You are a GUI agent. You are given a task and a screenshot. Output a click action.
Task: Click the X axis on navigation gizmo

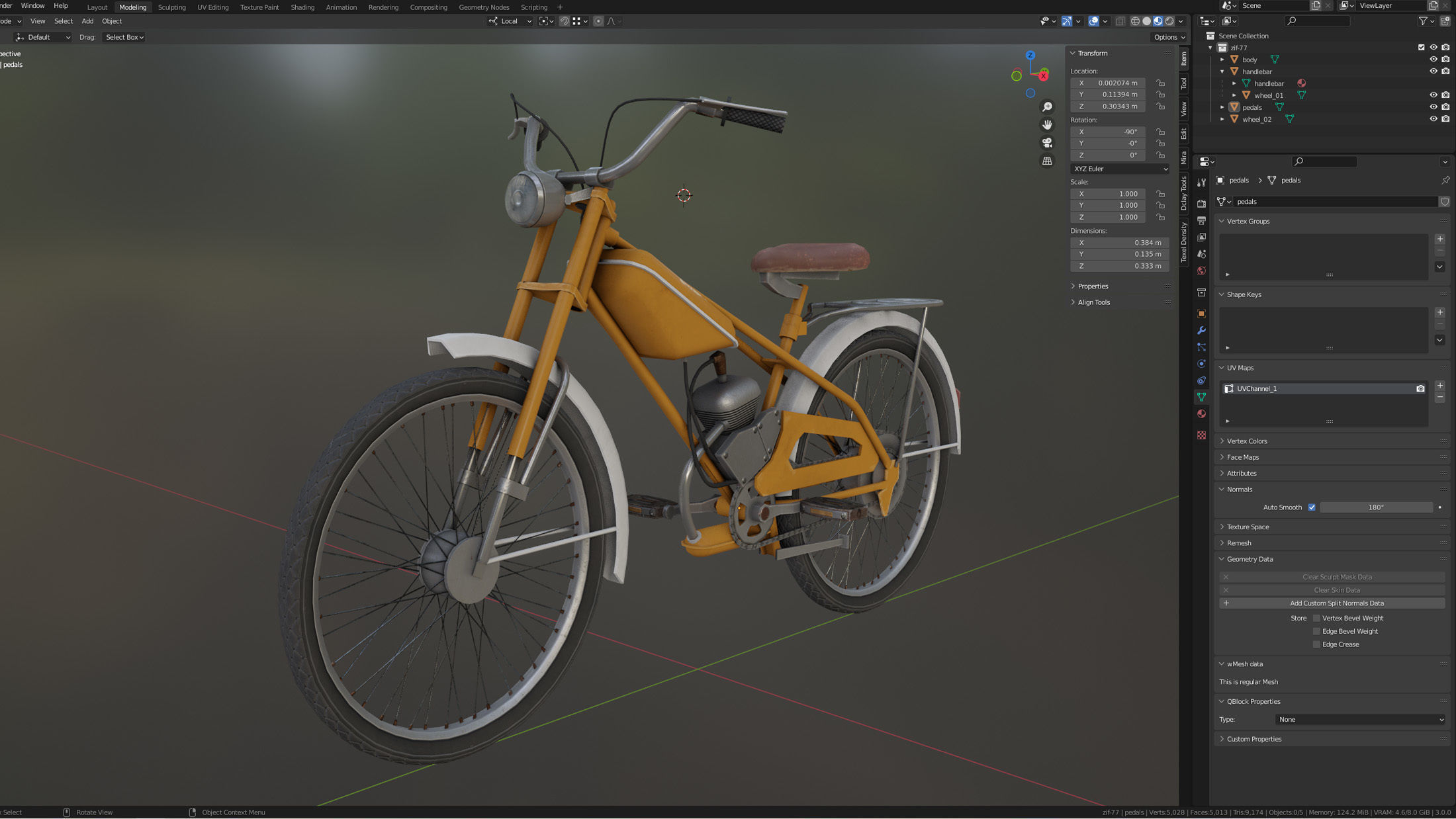(1043, 76)
